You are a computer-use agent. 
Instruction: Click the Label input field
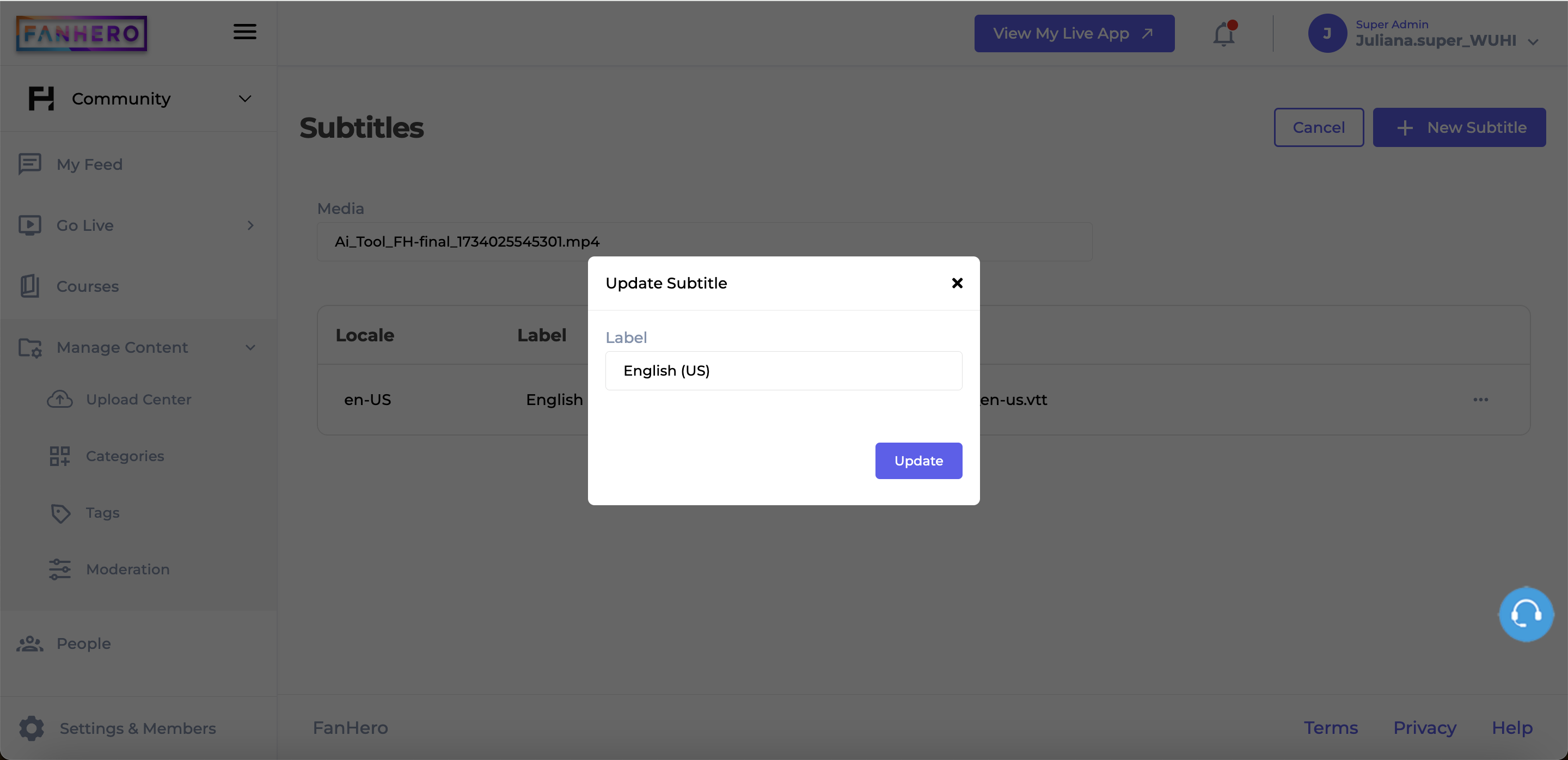pyautogui.click(x=783, y=370)
